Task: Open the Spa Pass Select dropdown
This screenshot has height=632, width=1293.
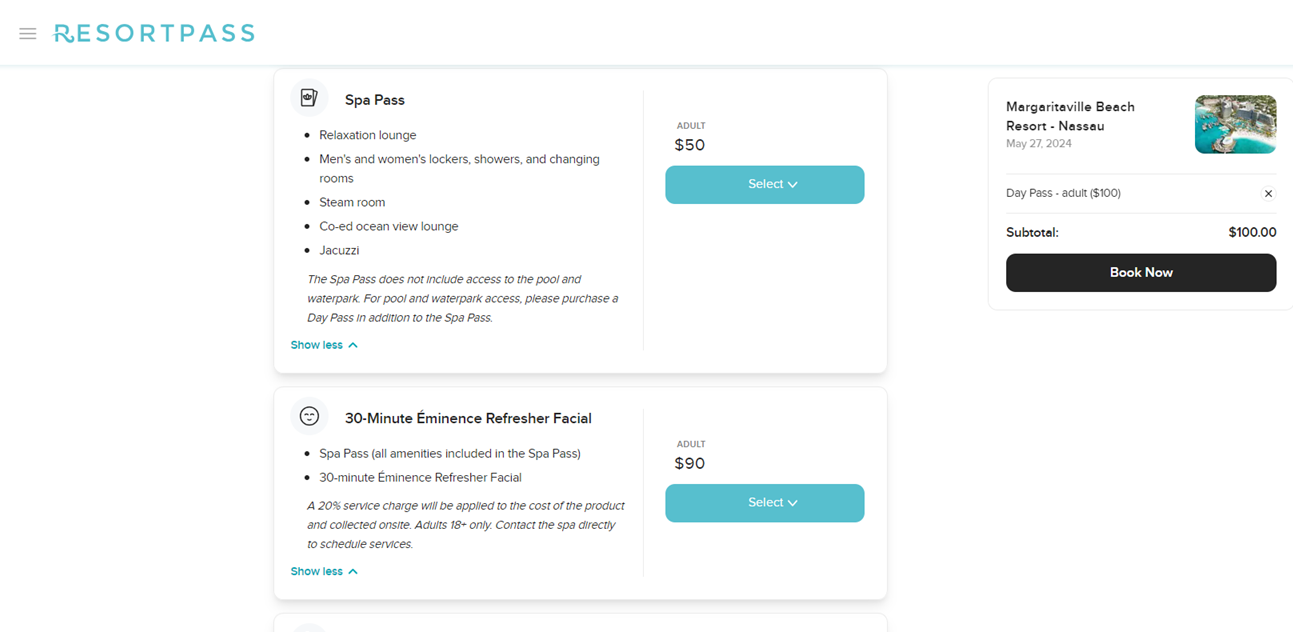Action: [764, 184]
